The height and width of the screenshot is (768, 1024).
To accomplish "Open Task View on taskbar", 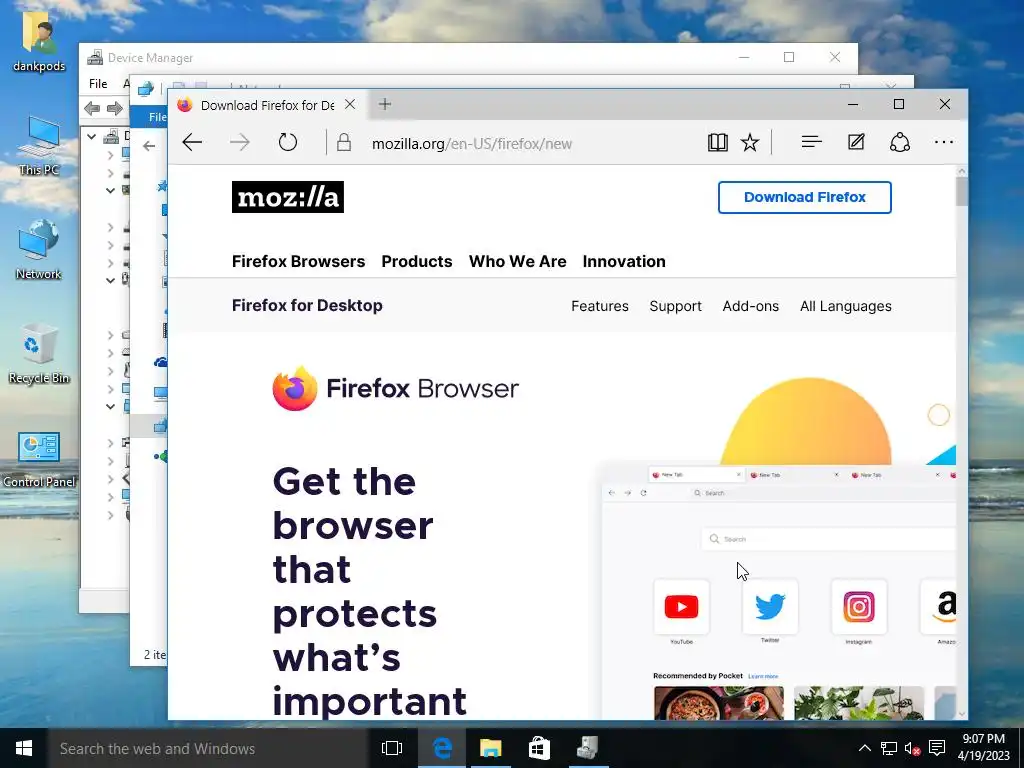I will click(392, 748).
